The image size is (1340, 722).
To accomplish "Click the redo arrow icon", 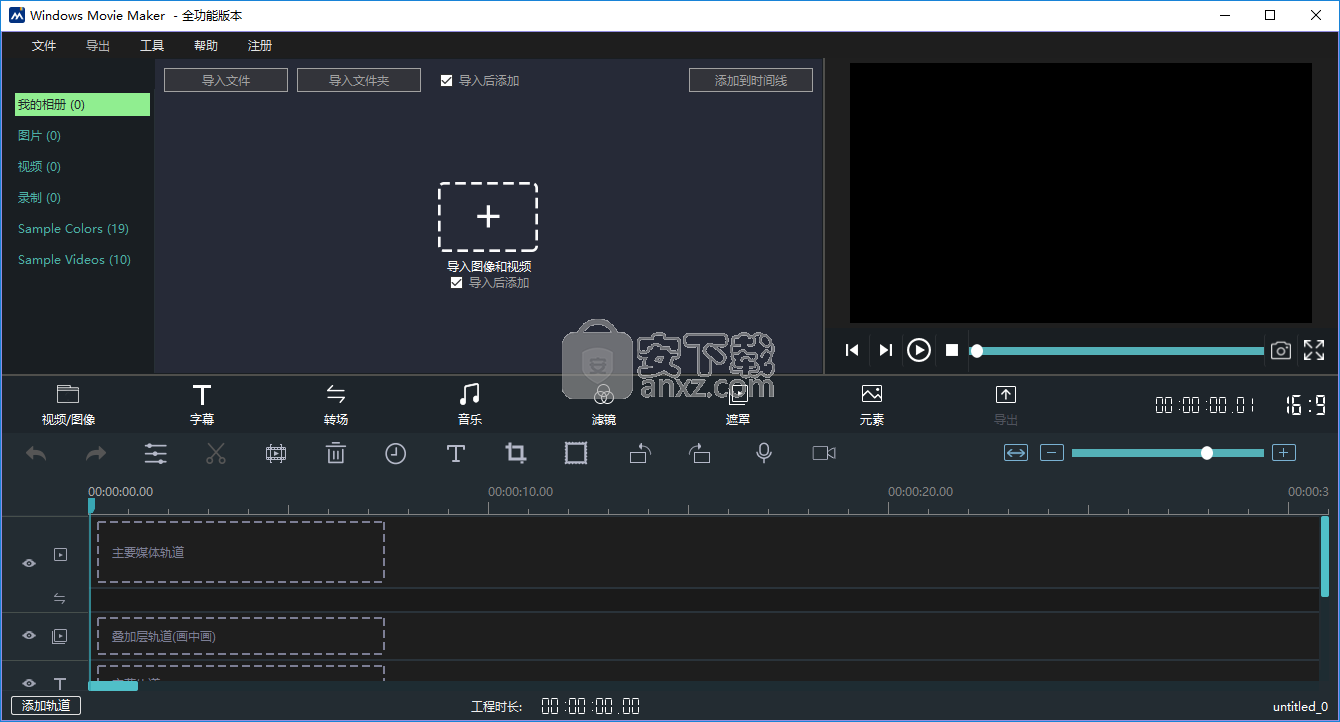I will [x=96, y=454].
